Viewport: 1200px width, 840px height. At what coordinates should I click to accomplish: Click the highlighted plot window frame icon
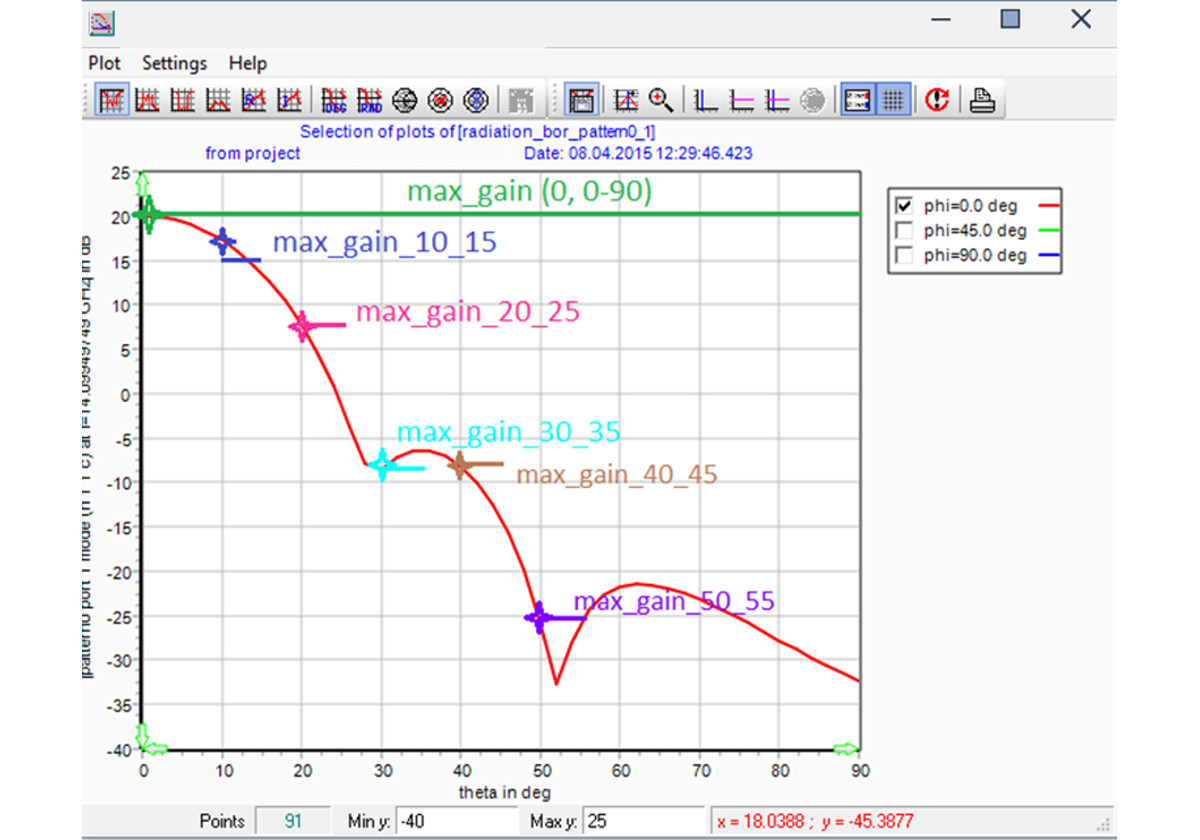(581, 100)
